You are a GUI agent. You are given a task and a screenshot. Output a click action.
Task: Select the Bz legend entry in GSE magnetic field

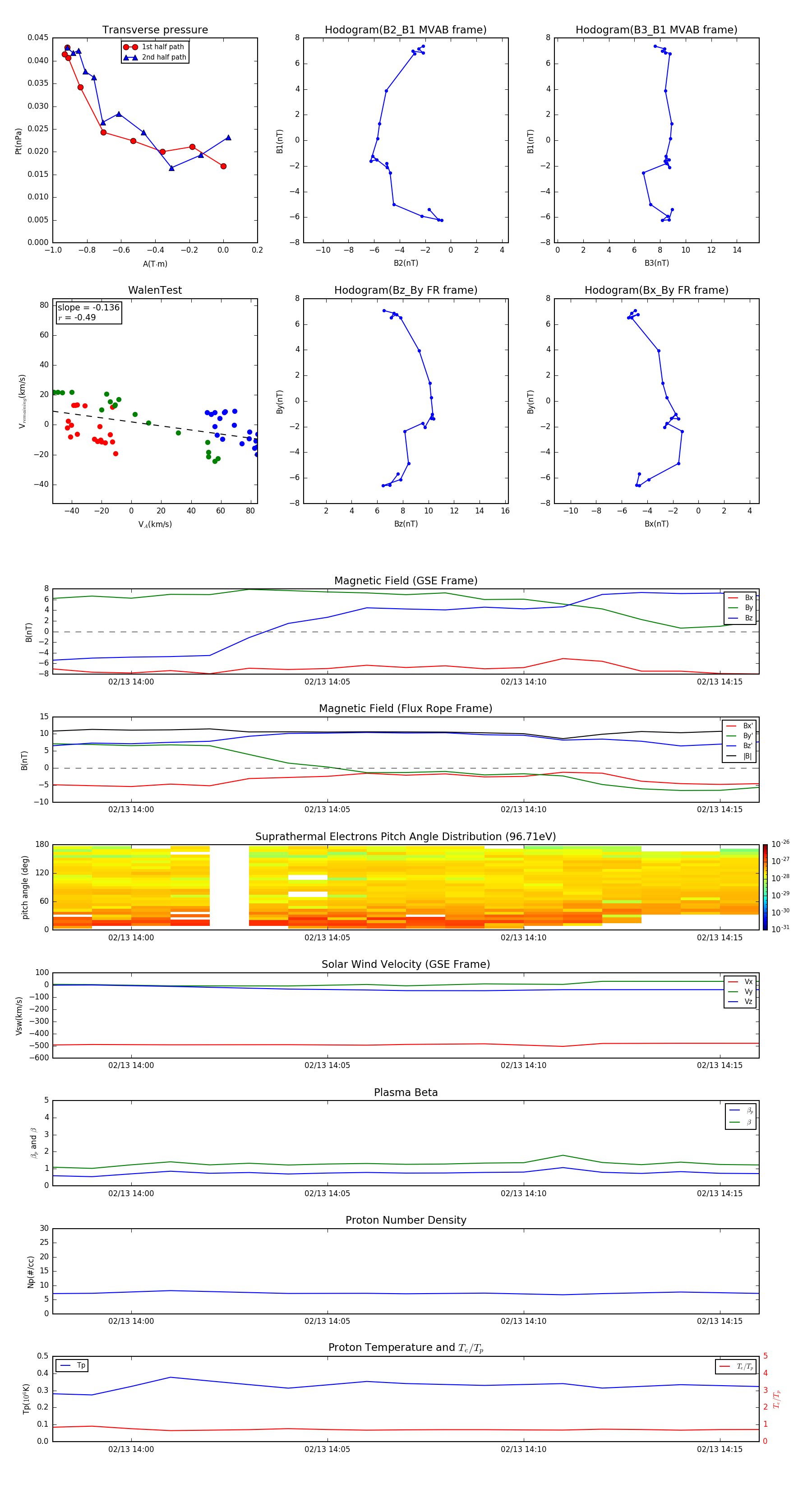tap(740, 618)
